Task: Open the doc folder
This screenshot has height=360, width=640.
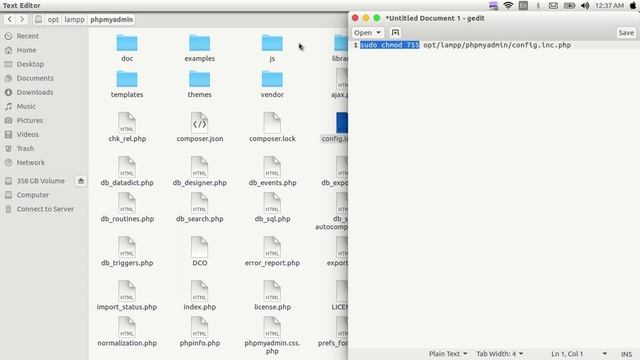Action: (x=127, y=43)
